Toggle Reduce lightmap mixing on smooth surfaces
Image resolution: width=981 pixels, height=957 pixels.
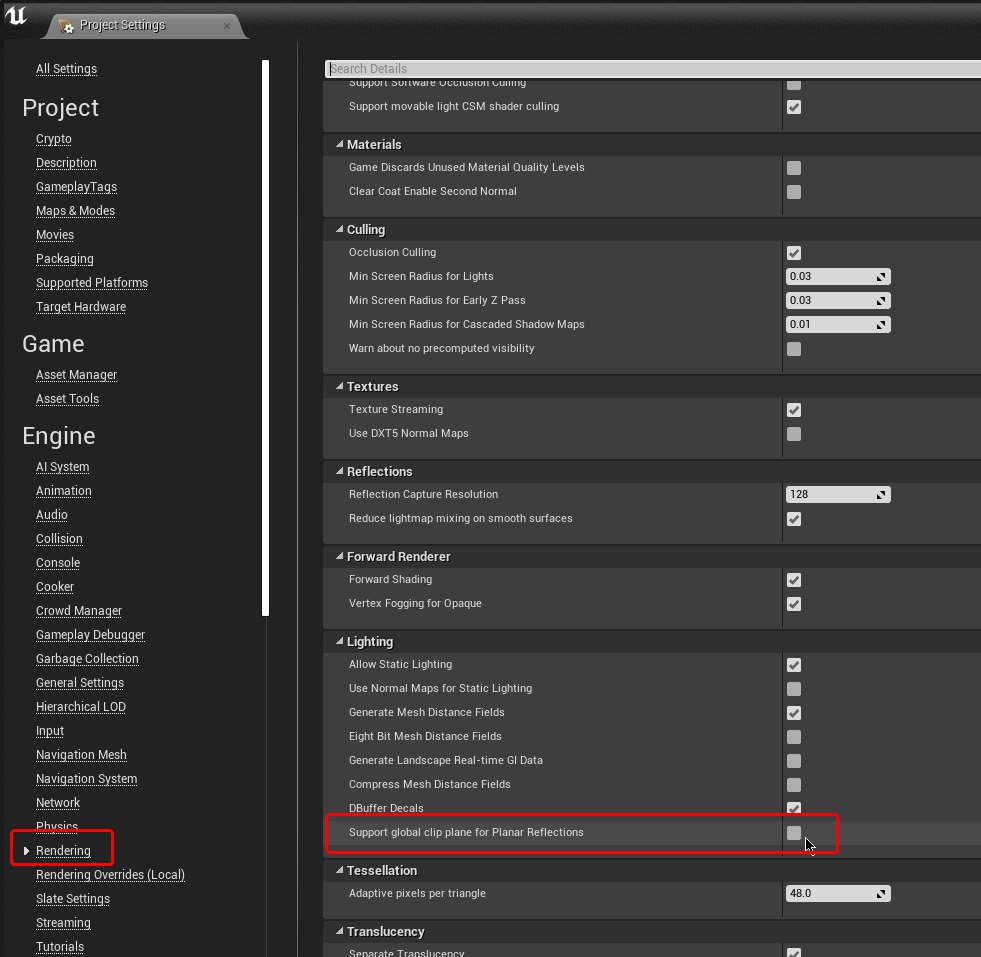coord(794,519)
